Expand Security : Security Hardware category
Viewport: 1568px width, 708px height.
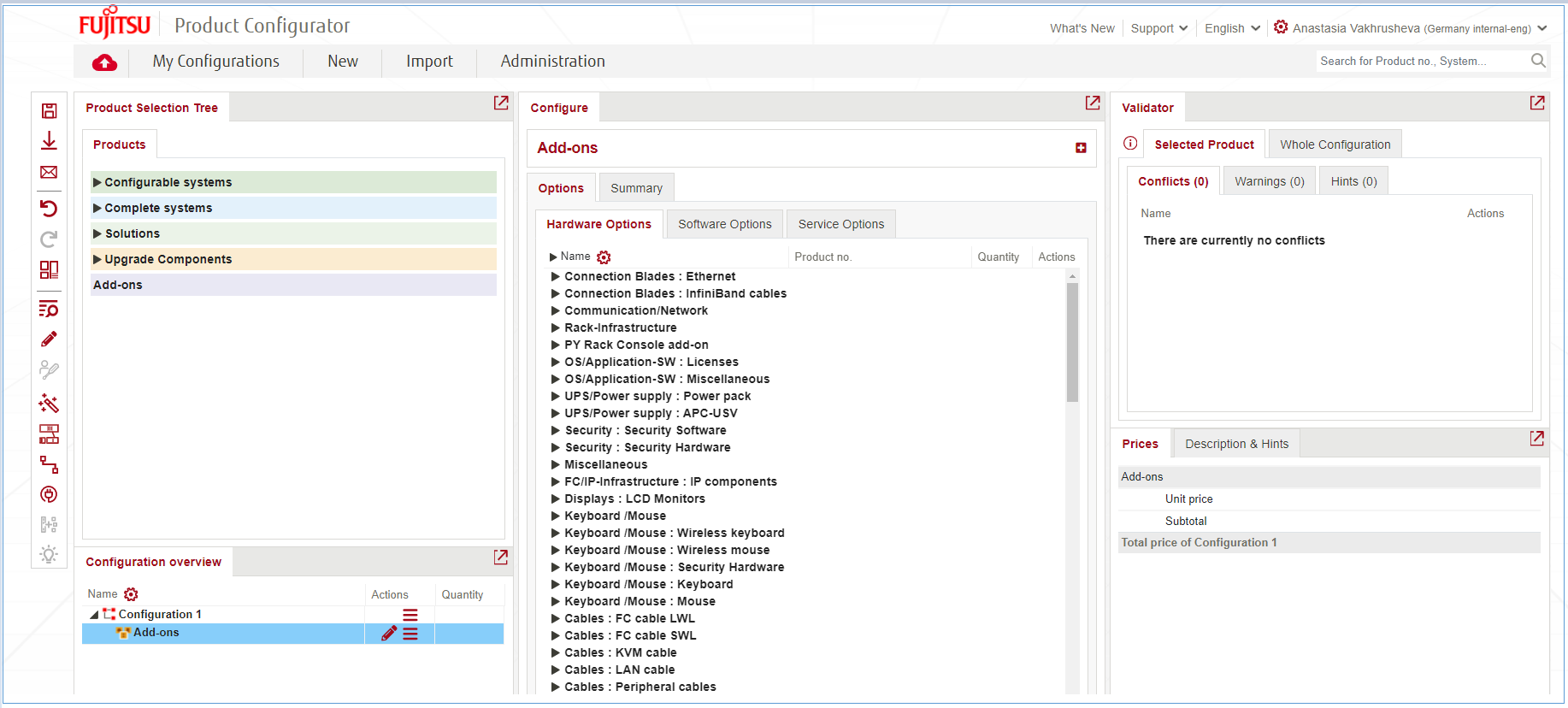(x=556, y=447)
